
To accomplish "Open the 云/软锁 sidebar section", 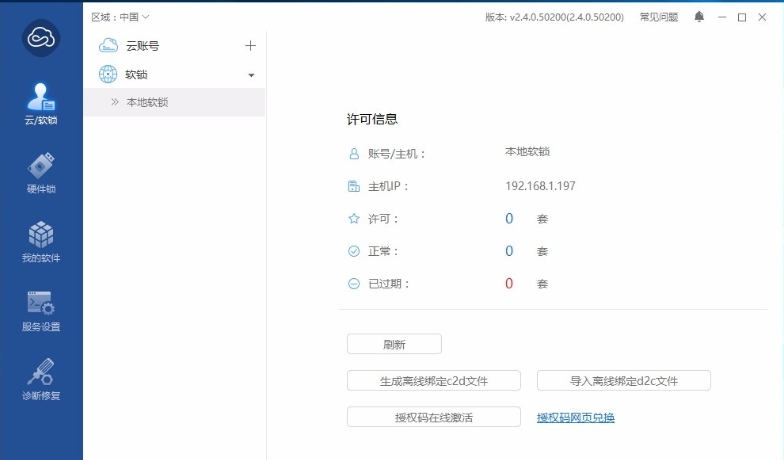I will click(41, 105).
